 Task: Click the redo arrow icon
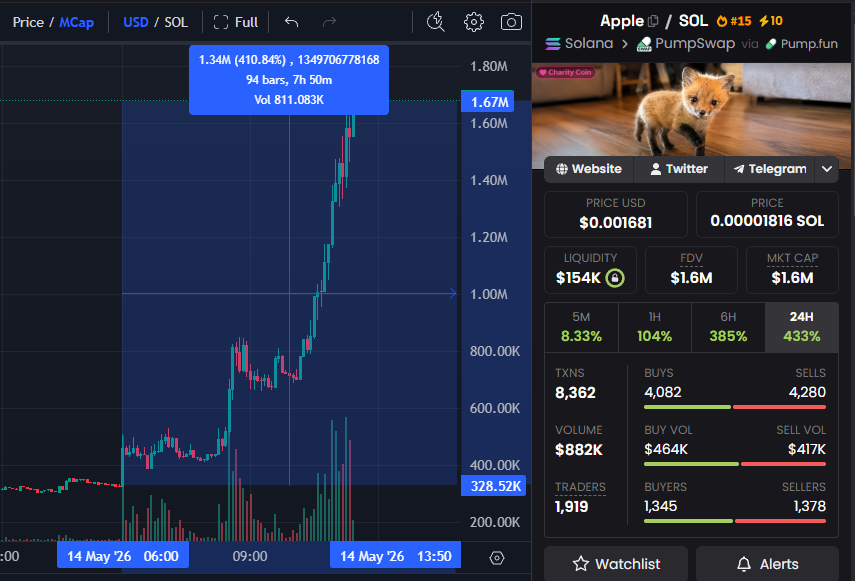pyautogui.click(x=329, y=22)
